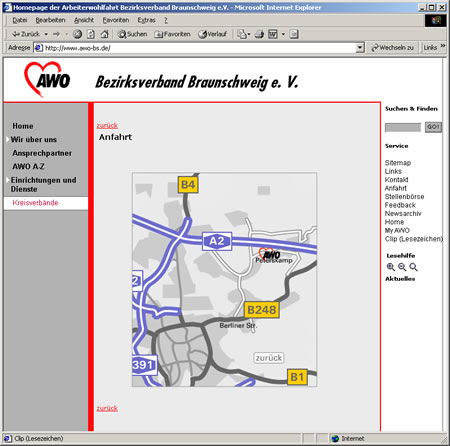This screenshot has height=446, width=450.
Task: Open the Favoriten toolbar button
Action: click(x=172, y=34)
